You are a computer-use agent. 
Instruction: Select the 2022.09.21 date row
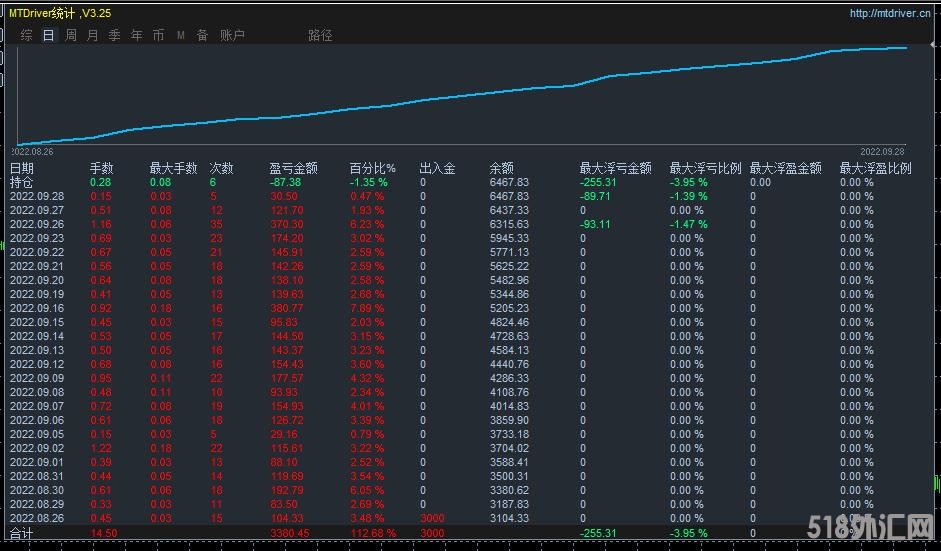pyautogui.click(x=37, y=266)
